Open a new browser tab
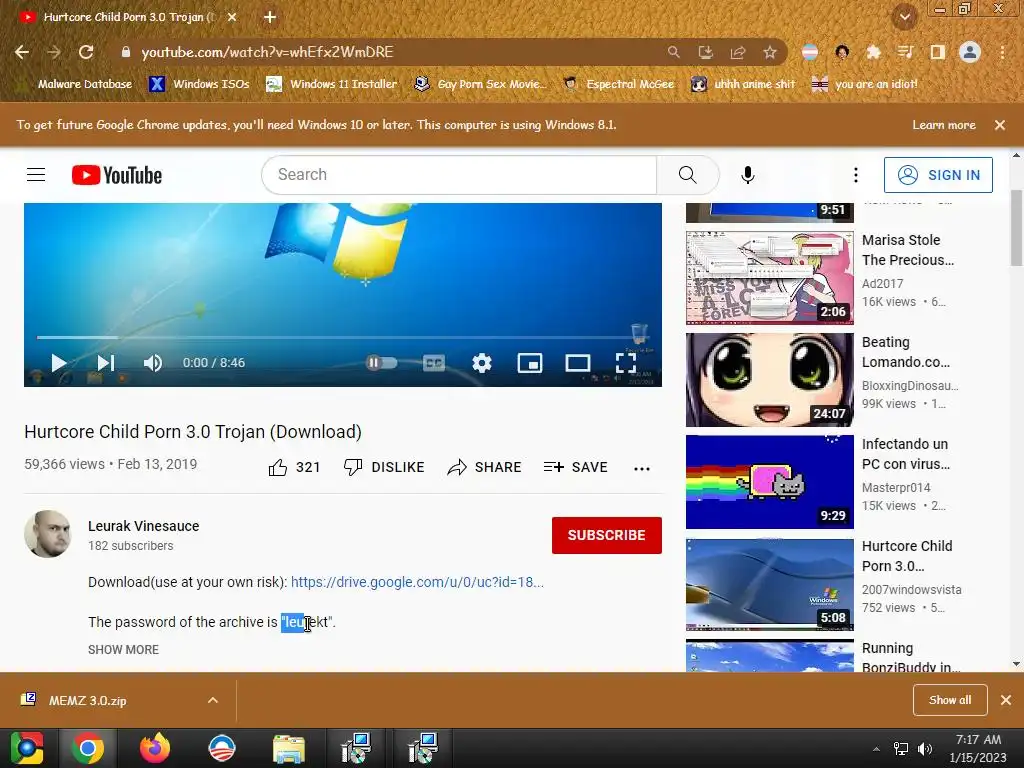 click(270, 17)
